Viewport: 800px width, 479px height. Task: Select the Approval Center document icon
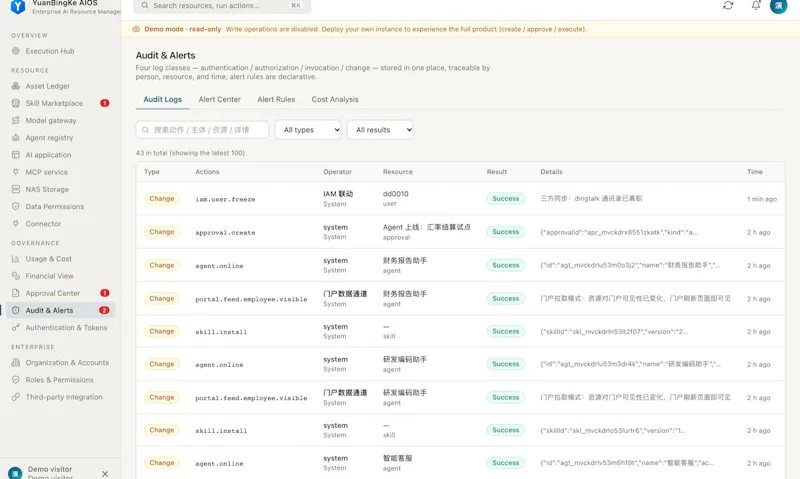16,293
